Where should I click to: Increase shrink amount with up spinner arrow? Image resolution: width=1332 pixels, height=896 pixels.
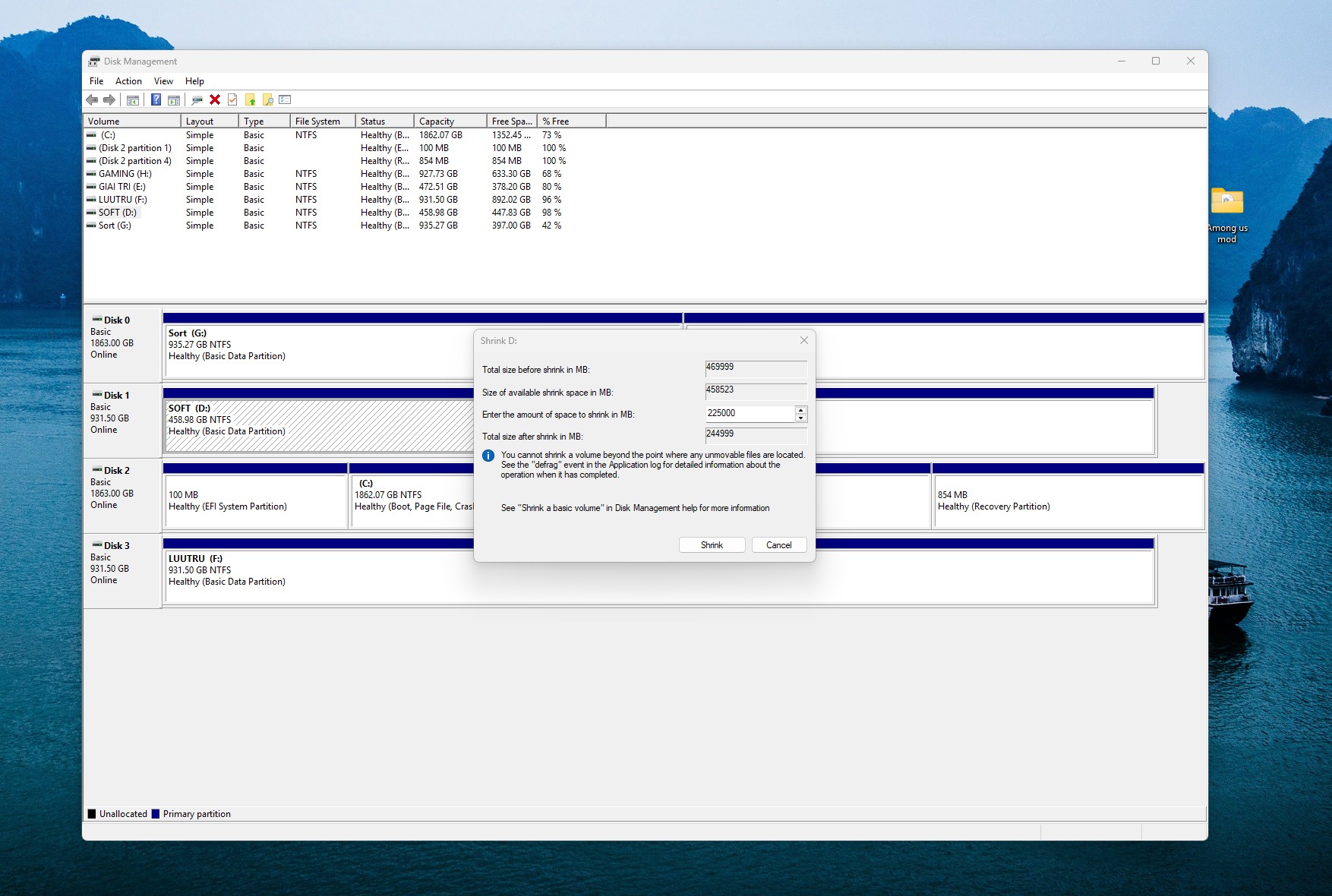pyautogui.click(x=800, y=410)
